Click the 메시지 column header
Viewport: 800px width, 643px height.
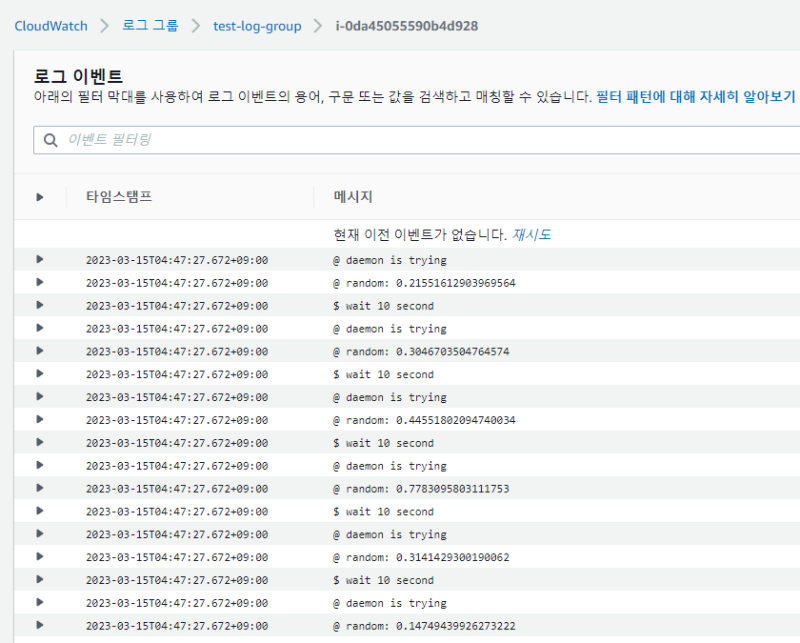(x=353, y=197)
